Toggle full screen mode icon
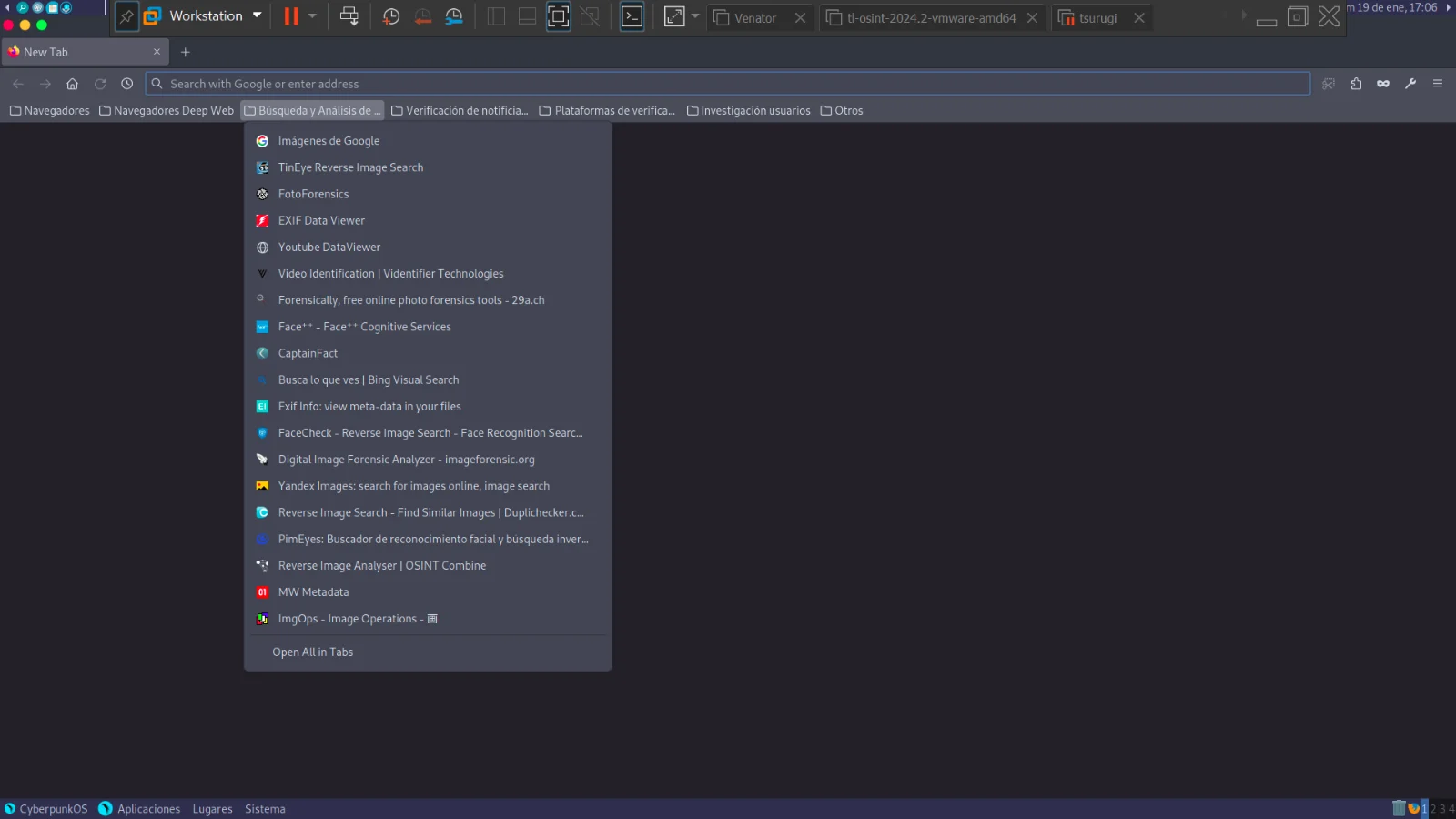The width and height of the screenshot is (1456, 819). coord(559,16)
